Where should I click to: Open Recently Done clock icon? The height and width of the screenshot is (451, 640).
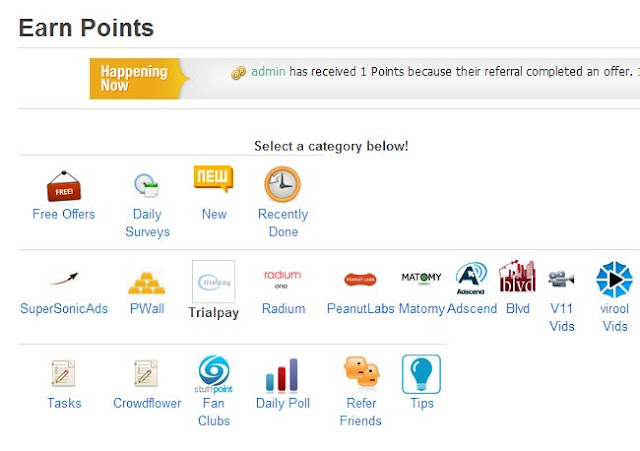282,185
